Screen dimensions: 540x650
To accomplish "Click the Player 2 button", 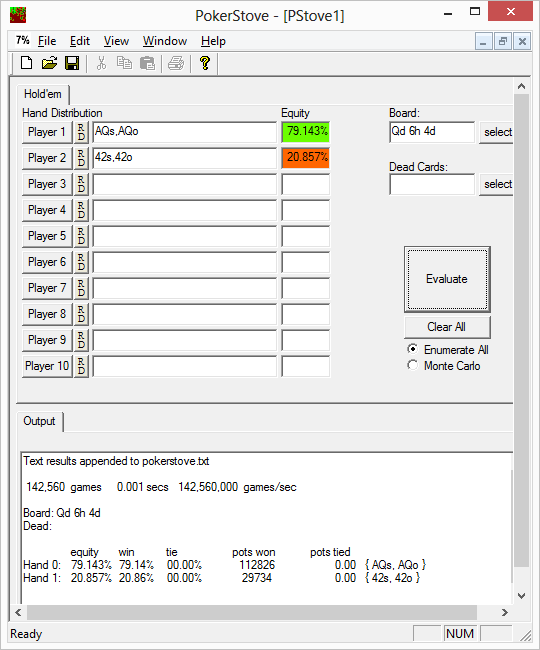I will 47,158.
